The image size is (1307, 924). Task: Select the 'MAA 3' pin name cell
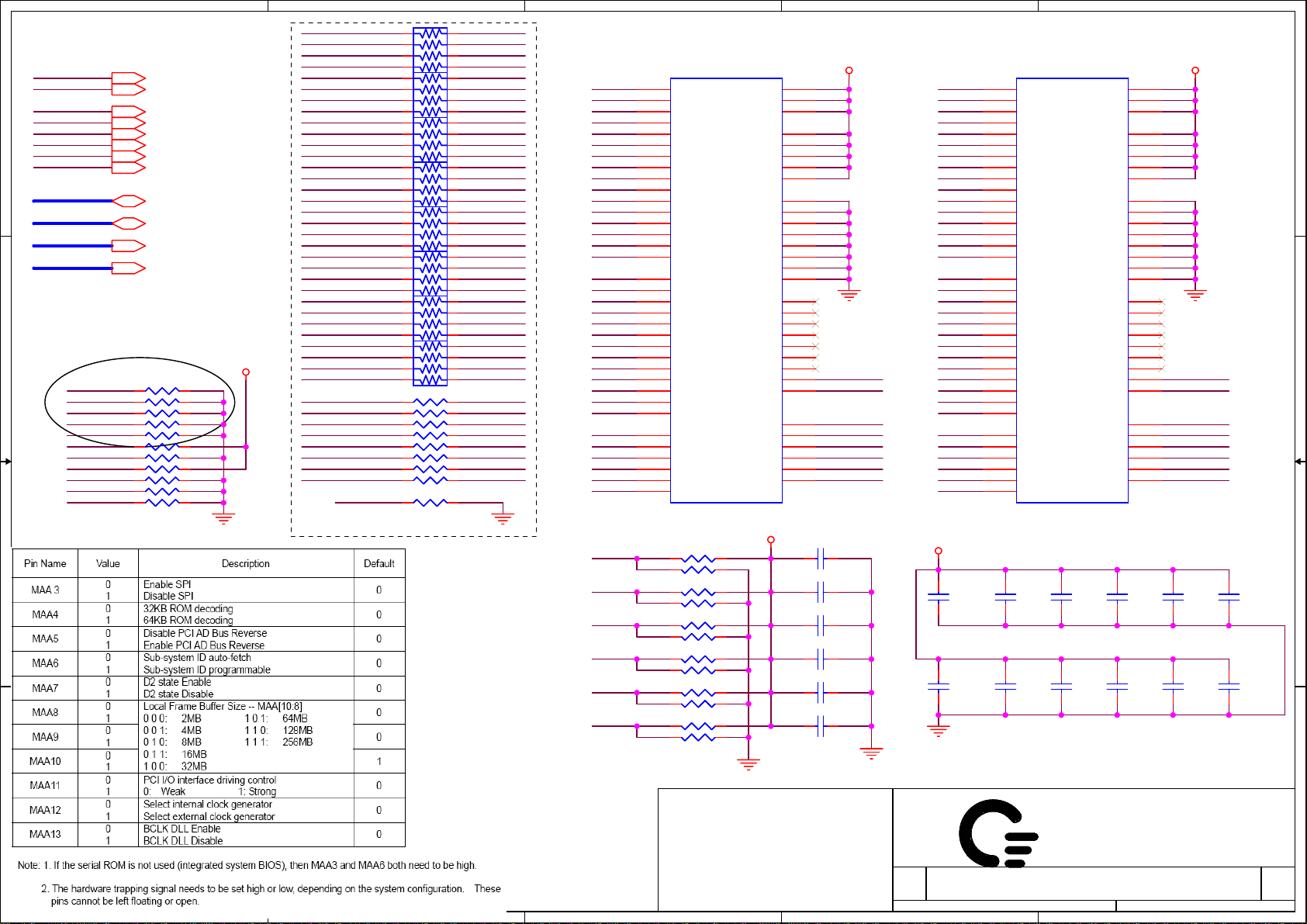tap(45, 590)
